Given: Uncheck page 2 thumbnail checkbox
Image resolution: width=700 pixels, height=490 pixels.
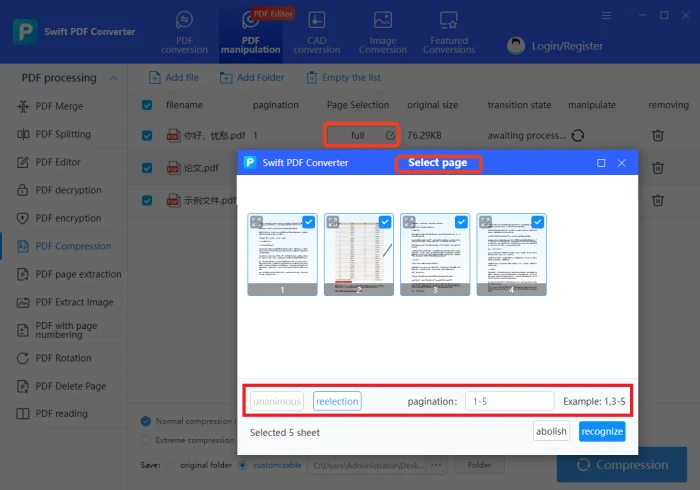Looking at the screenshot, I should click(x=385, y=222).
